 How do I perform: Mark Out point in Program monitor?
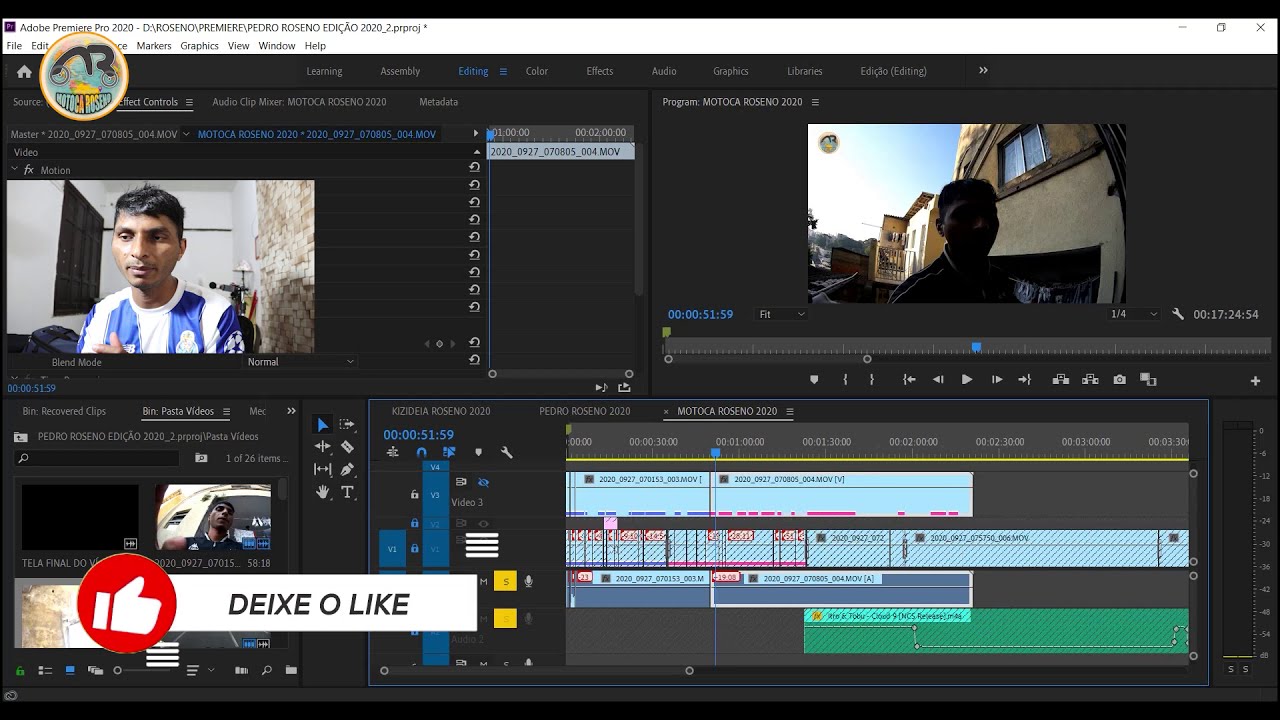coord(871,380)
